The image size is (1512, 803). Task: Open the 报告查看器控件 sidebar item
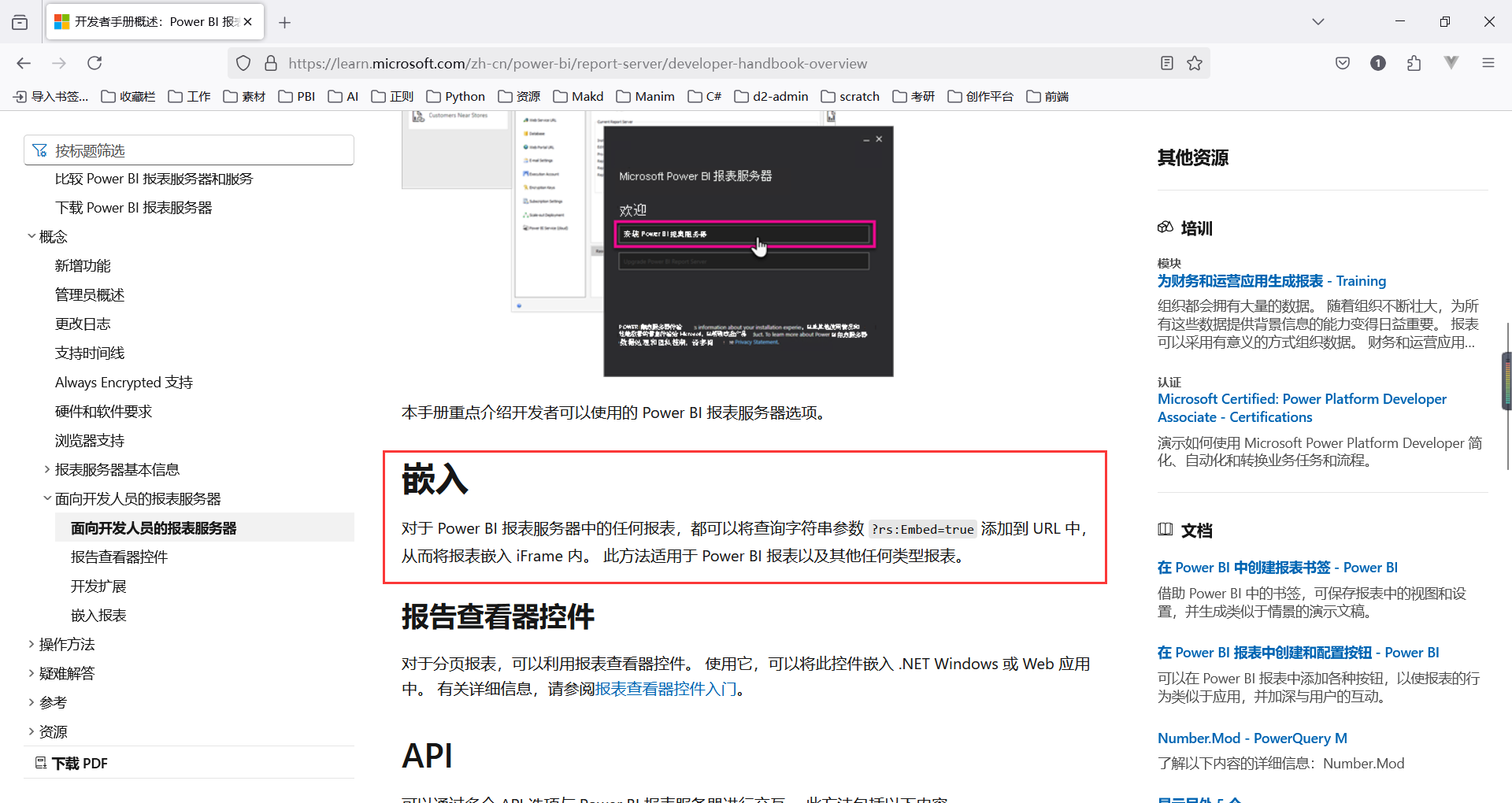pos(119,557)
